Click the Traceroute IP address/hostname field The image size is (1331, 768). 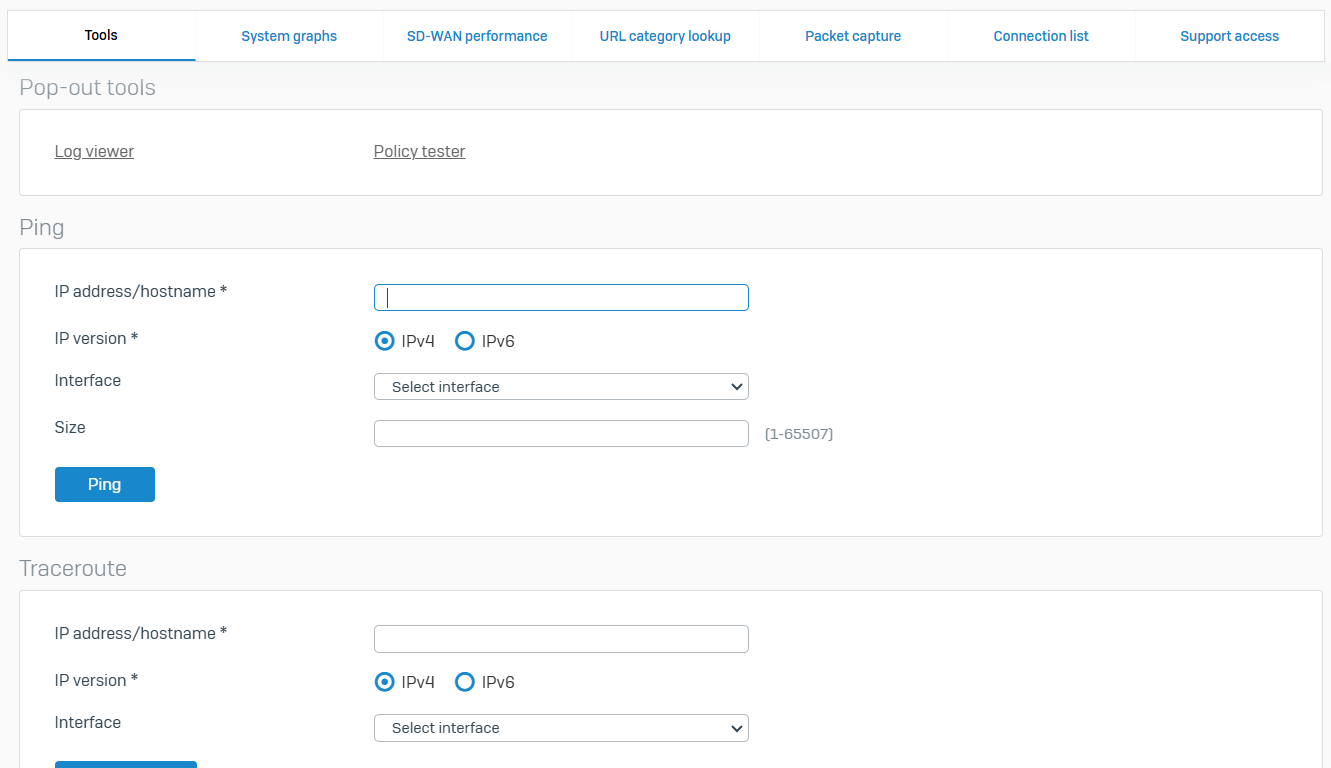point(561,639)
